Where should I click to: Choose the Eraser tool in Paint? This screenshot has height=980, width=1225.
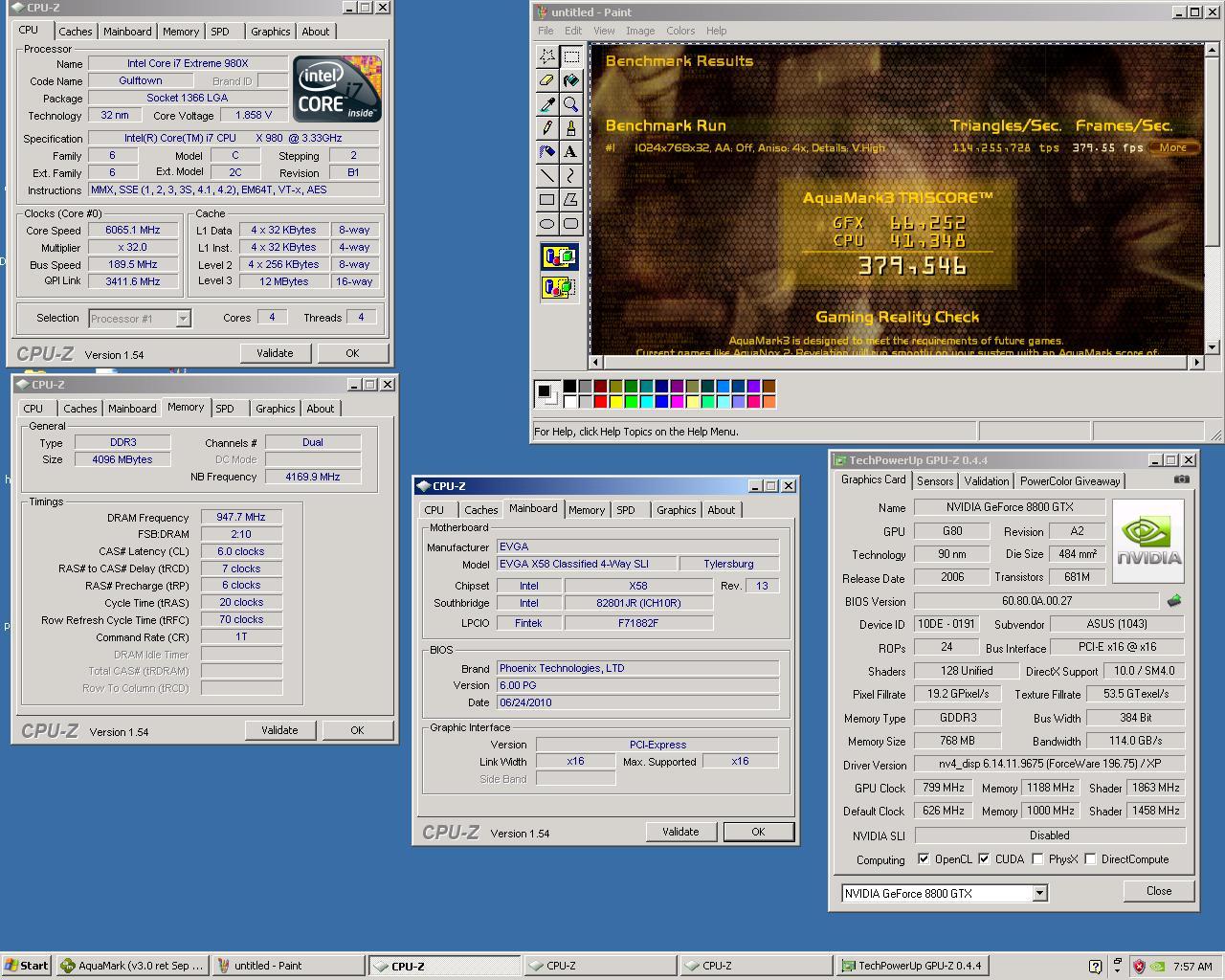click(547, 80)
